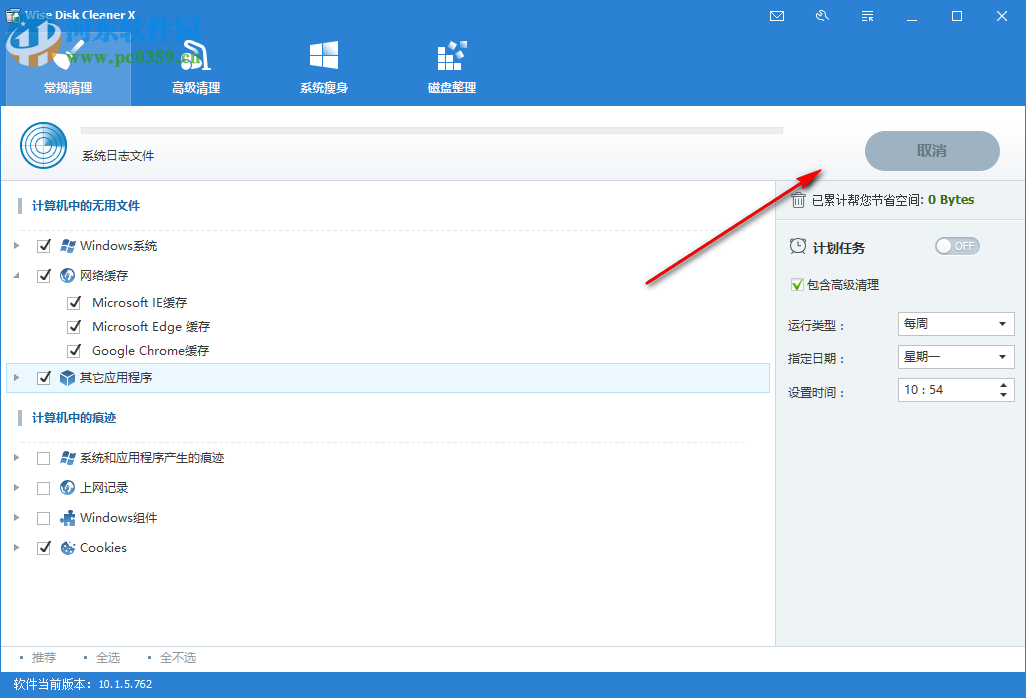
Task: Click the 系统瘦身 Windows logo icon
Action: [324, 55]
